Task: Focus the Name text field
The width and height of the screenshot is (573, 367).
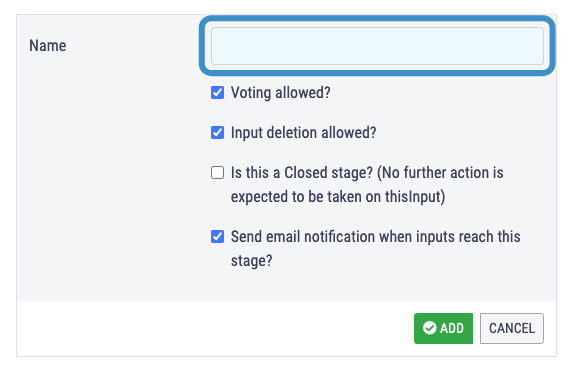Action: tap(377, 46)
